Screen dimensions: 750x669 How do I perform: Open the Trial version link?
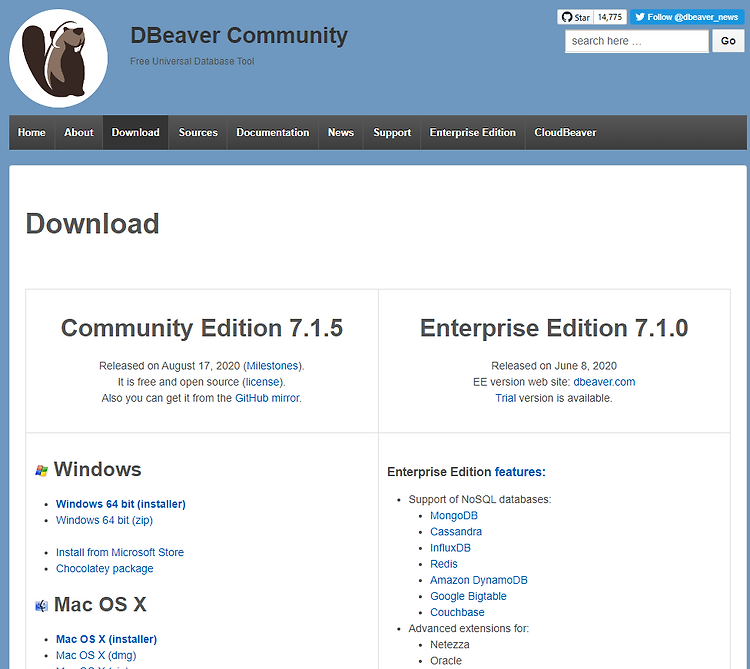pyautogui.click(x=506, y=398)
